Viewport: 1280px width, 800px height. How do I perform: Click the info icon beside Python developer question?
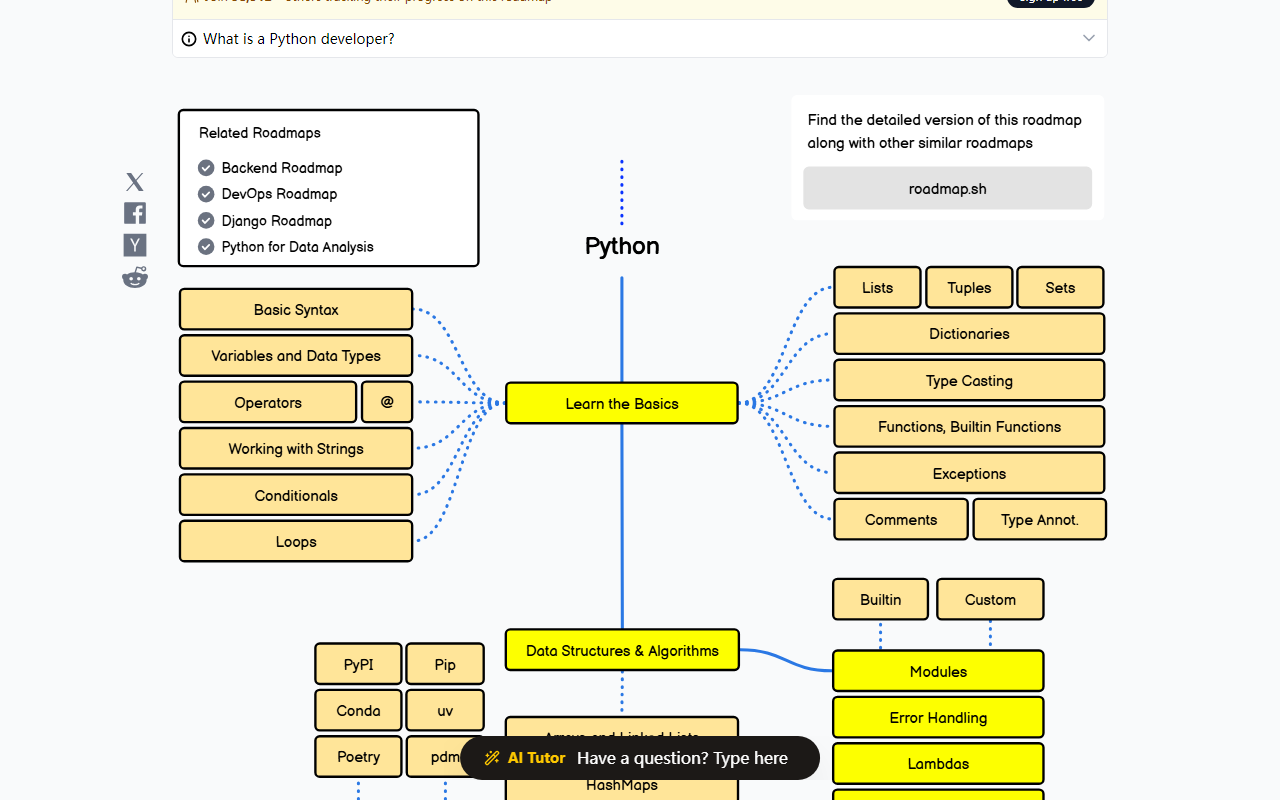189,39
